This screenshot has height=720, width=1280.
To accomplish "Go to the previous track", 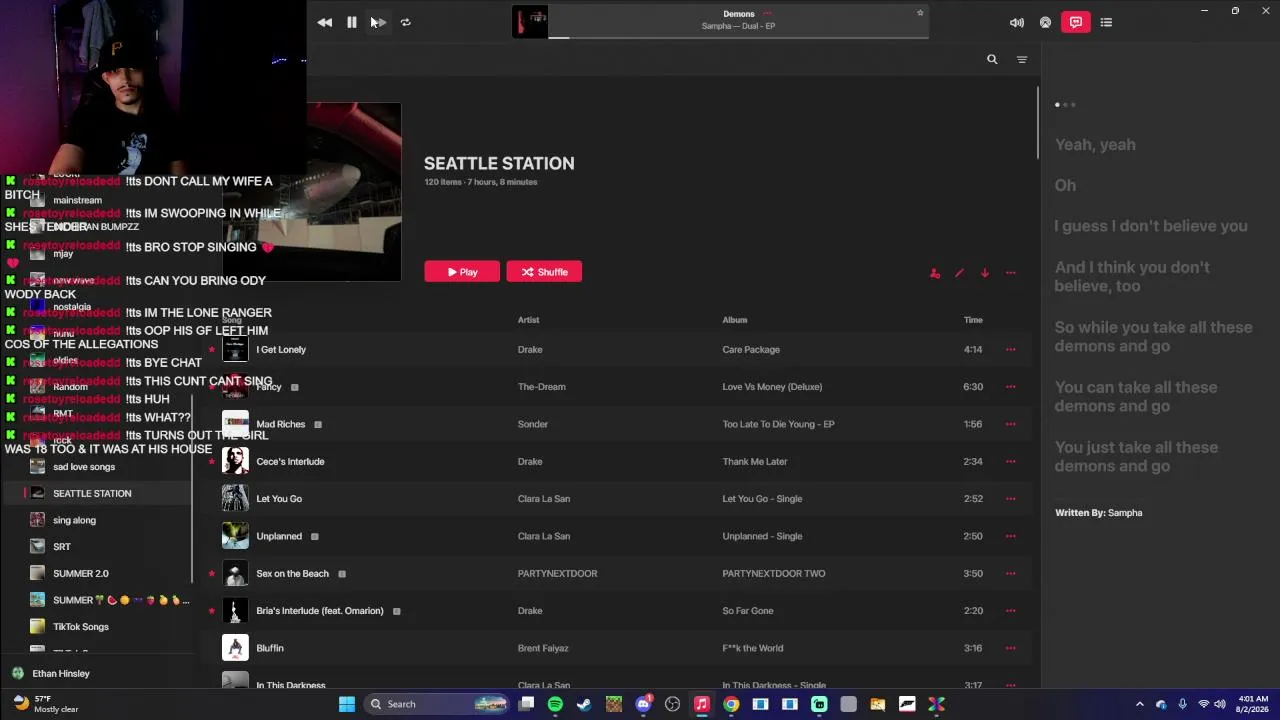I will click(325, 22).
